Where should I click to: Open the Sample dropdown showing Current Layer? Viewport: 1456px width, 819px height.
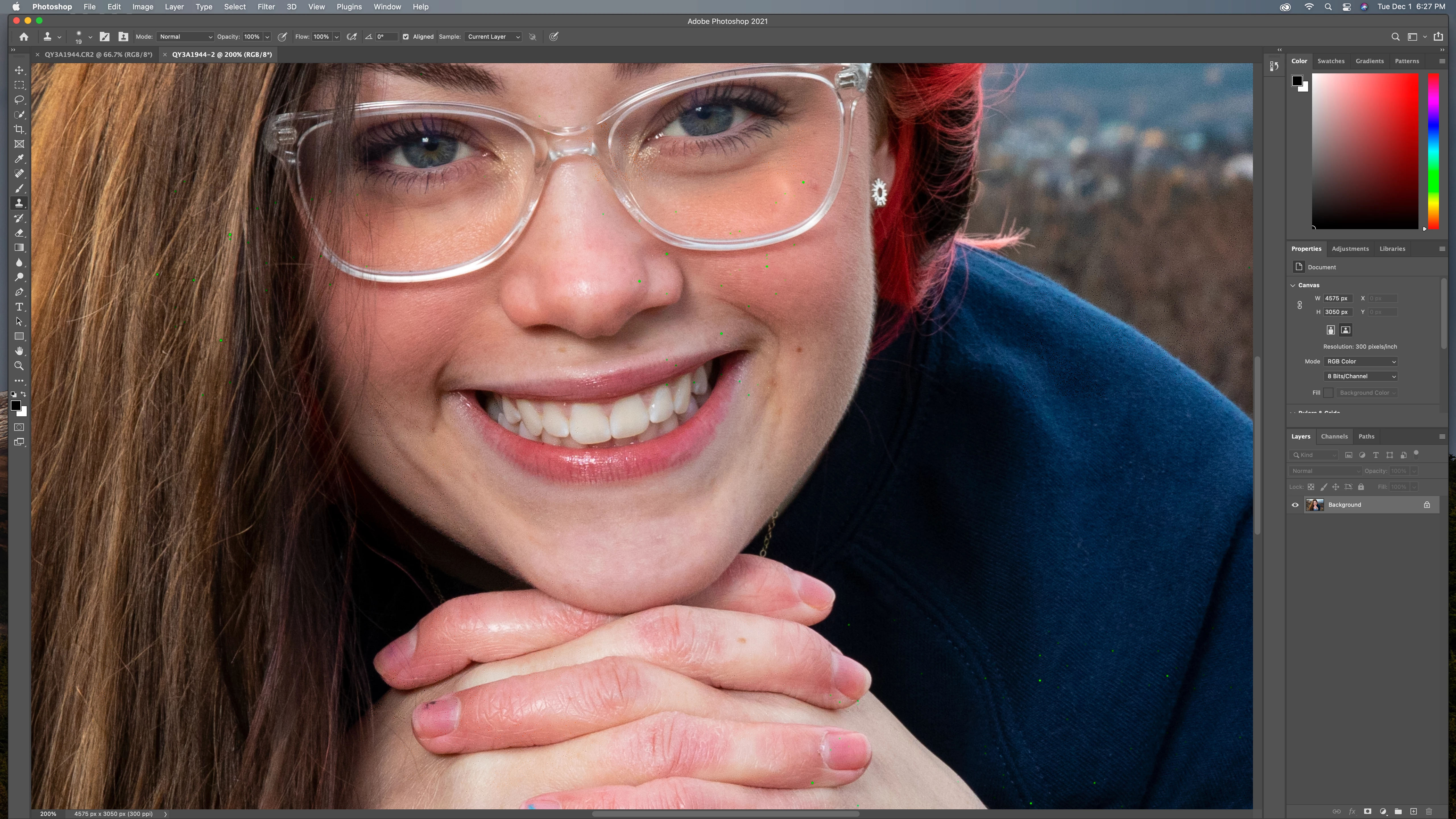point(493,37)
